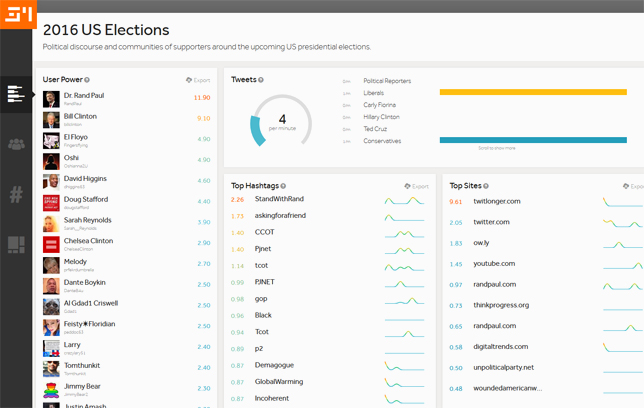Open Black hashtag row

tap(329, 316)
